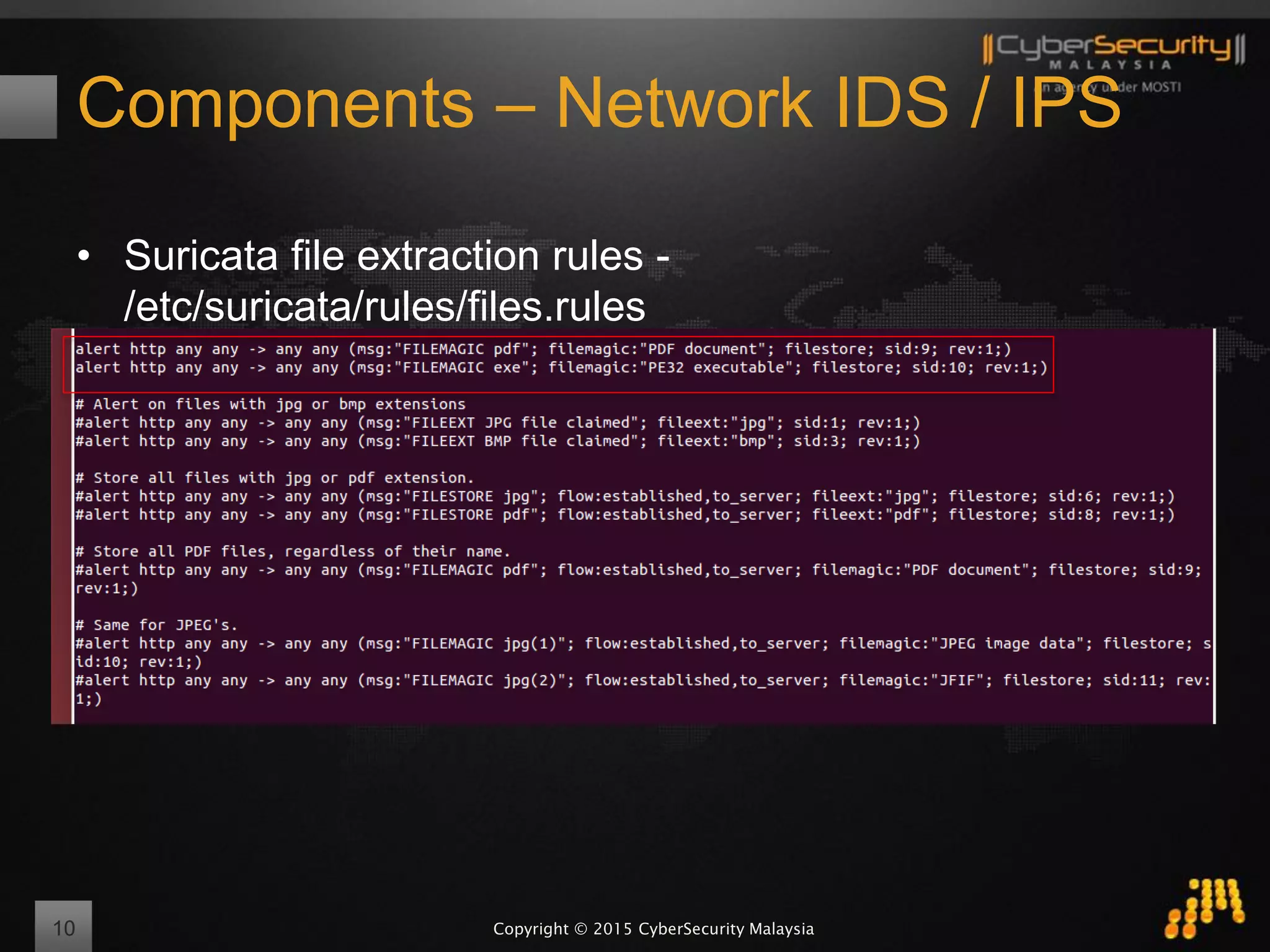Click the 'FILEMAGIC jpg(1)' rule line
Image resolution: width=1270 pixels, height=952 pixels.
pos(643,653)
